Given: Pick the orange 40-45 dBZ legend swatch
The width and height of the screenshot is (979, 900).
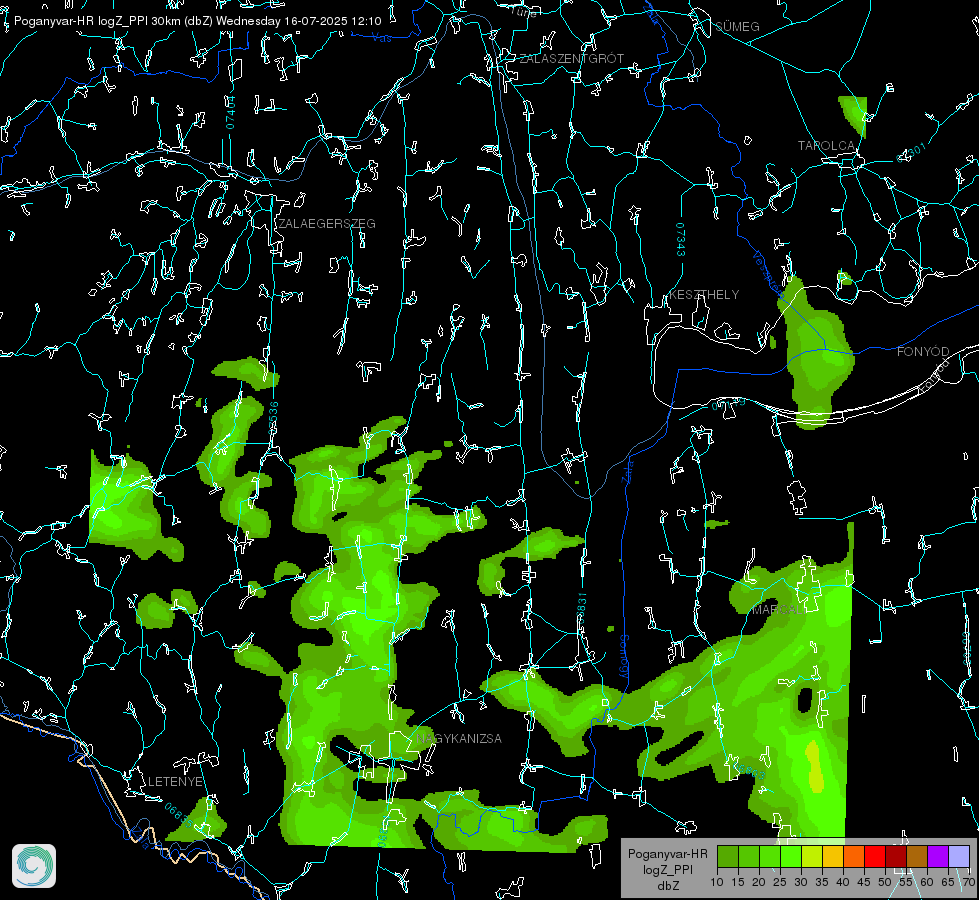Looking at the screenshot, I should click(854, 856).
